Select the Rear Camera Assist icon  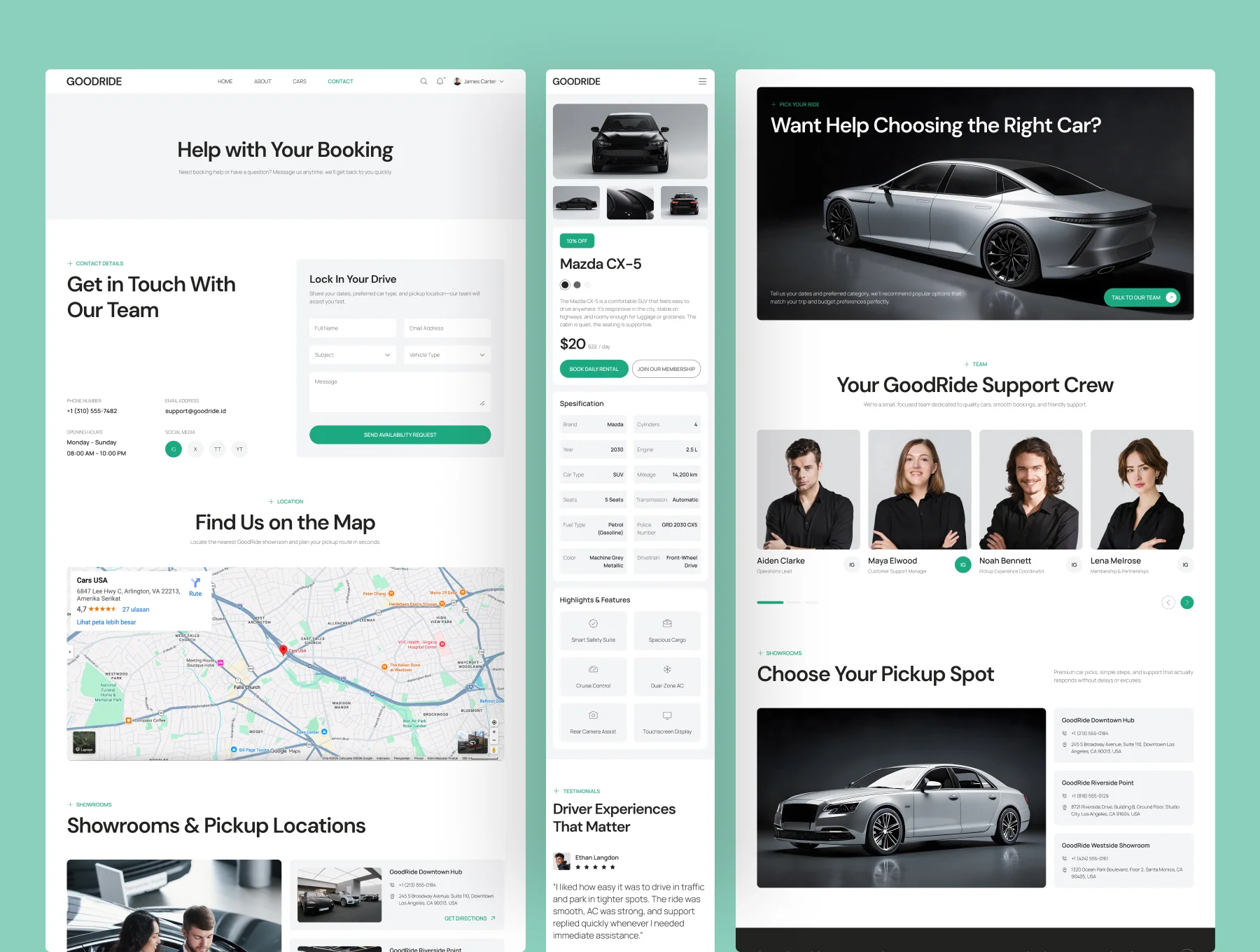[593, 715]
